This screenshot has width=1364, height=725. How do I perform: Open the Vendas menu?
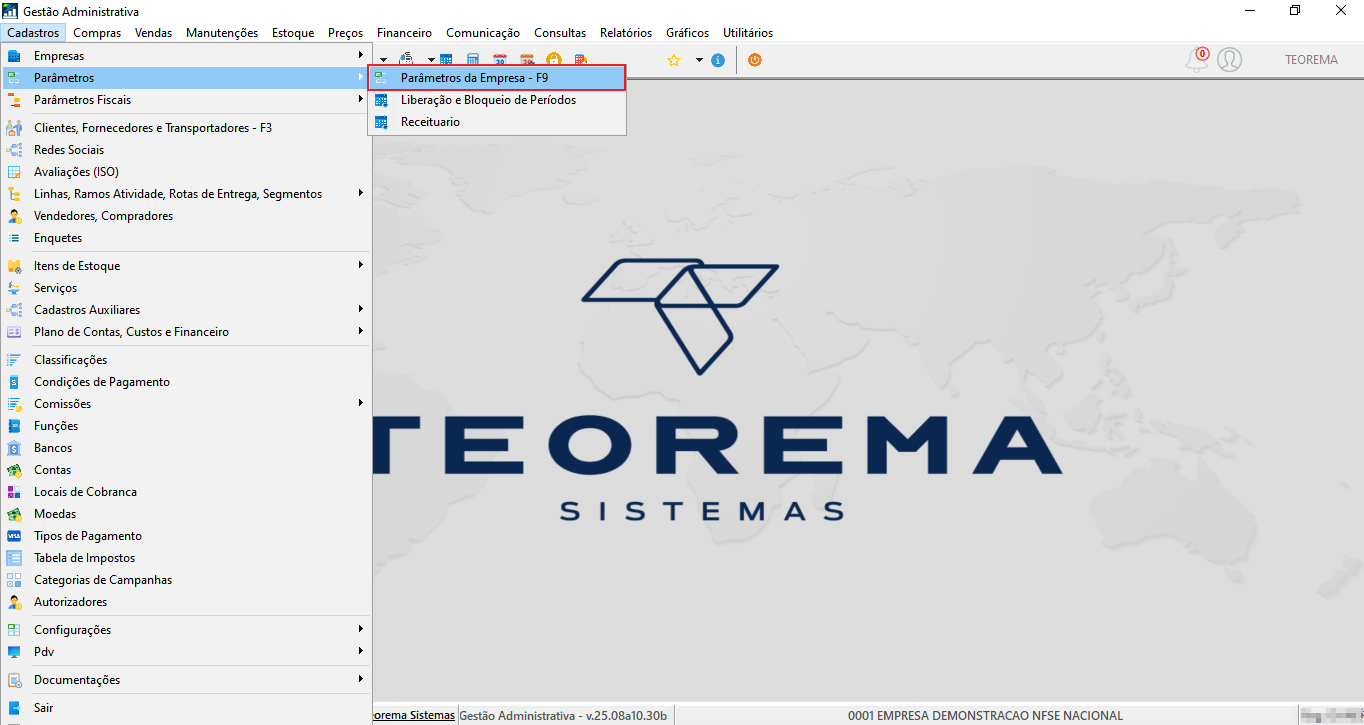coord(154,33)
